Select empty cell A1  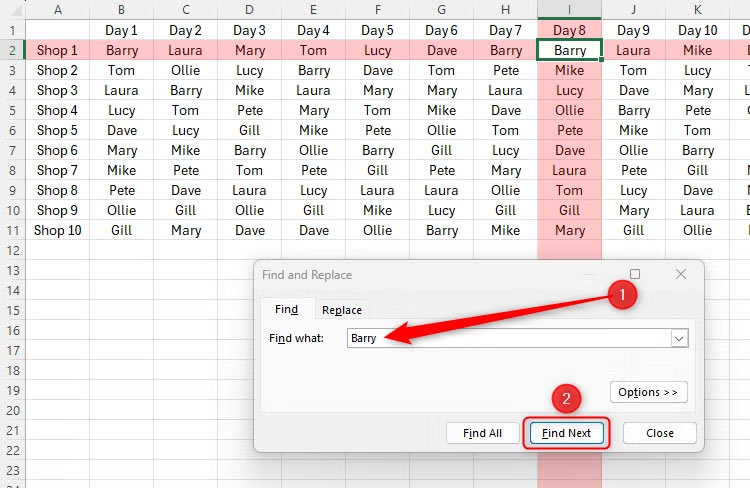(x=57, y=30)
